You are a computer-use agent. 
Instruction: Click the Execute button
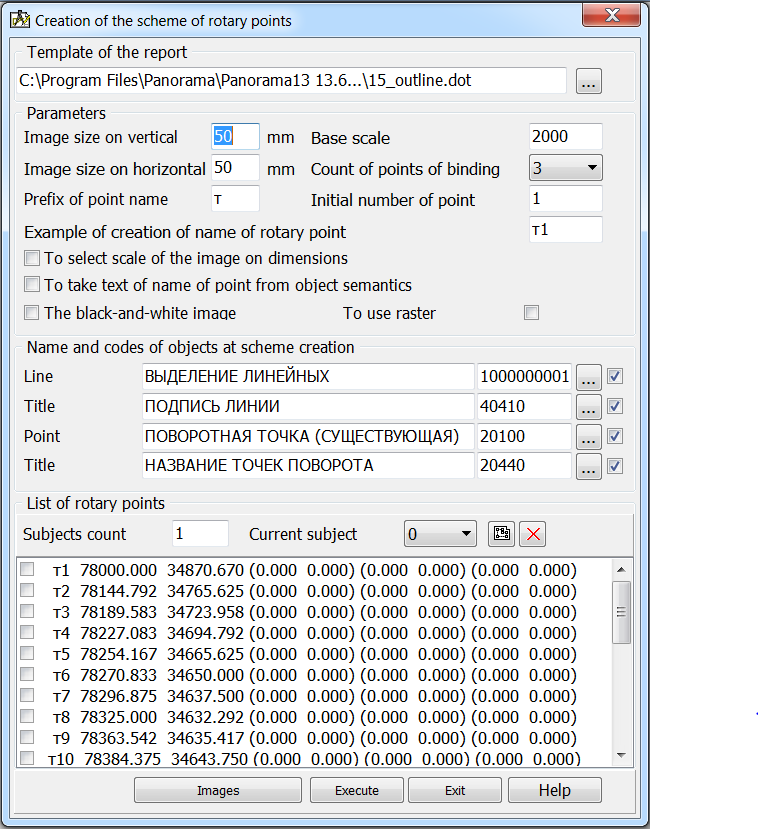pyautogui.click(x=356, y=791)
